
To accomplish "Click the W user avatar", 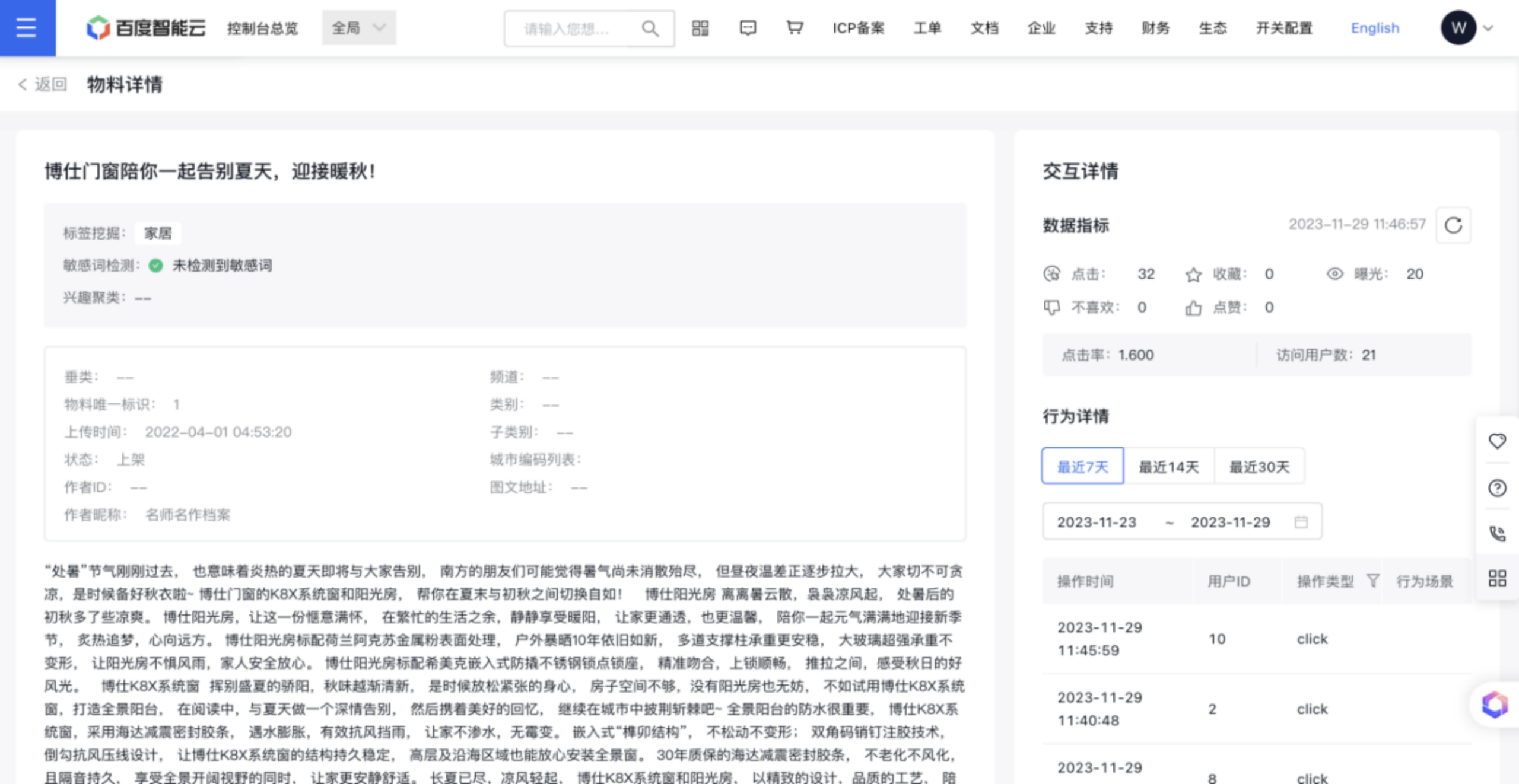I will tap(1458, 28).
